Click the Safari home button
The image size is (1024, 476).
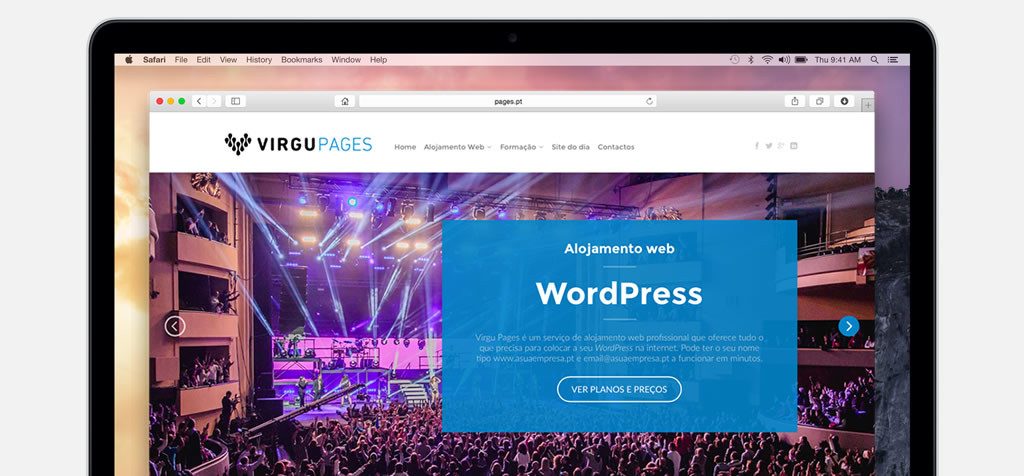[x=345, y=101]
